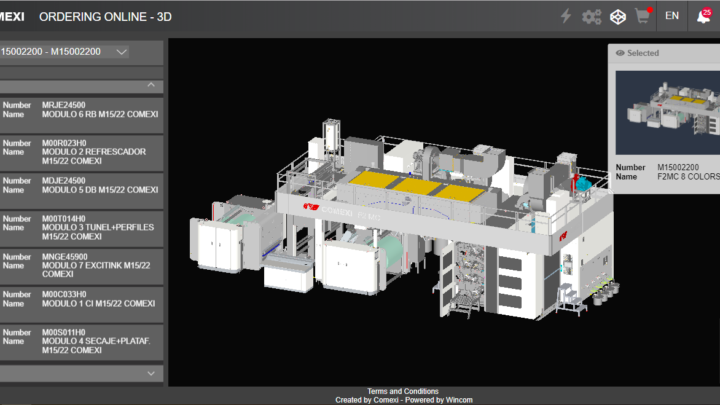Expand the list with bottom down chevron
The height and width of the screenshot is (405, 720).
point(151,373)
